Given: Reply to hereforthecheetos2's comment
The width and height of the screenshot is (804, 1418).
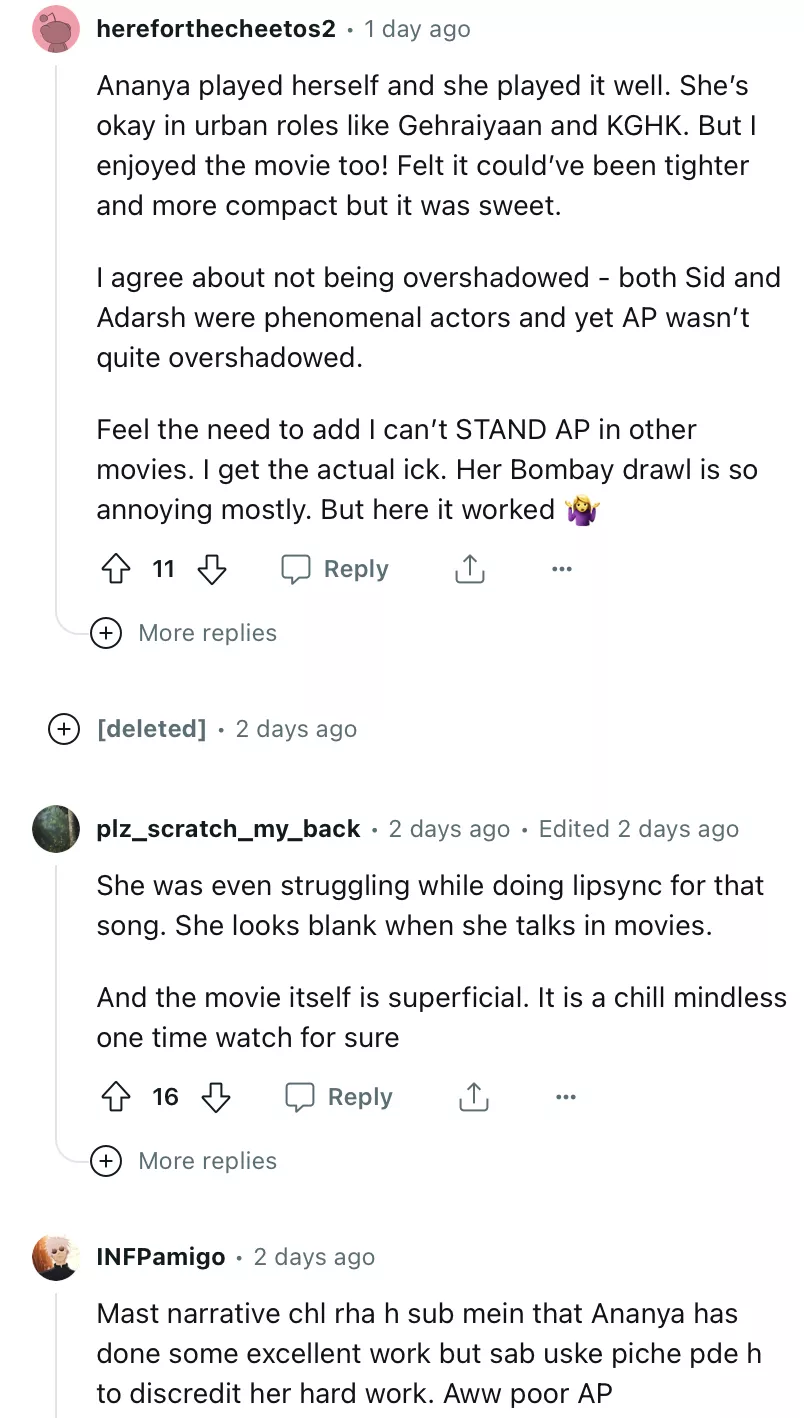Looking at the screenshot, I should coord(335,570).
